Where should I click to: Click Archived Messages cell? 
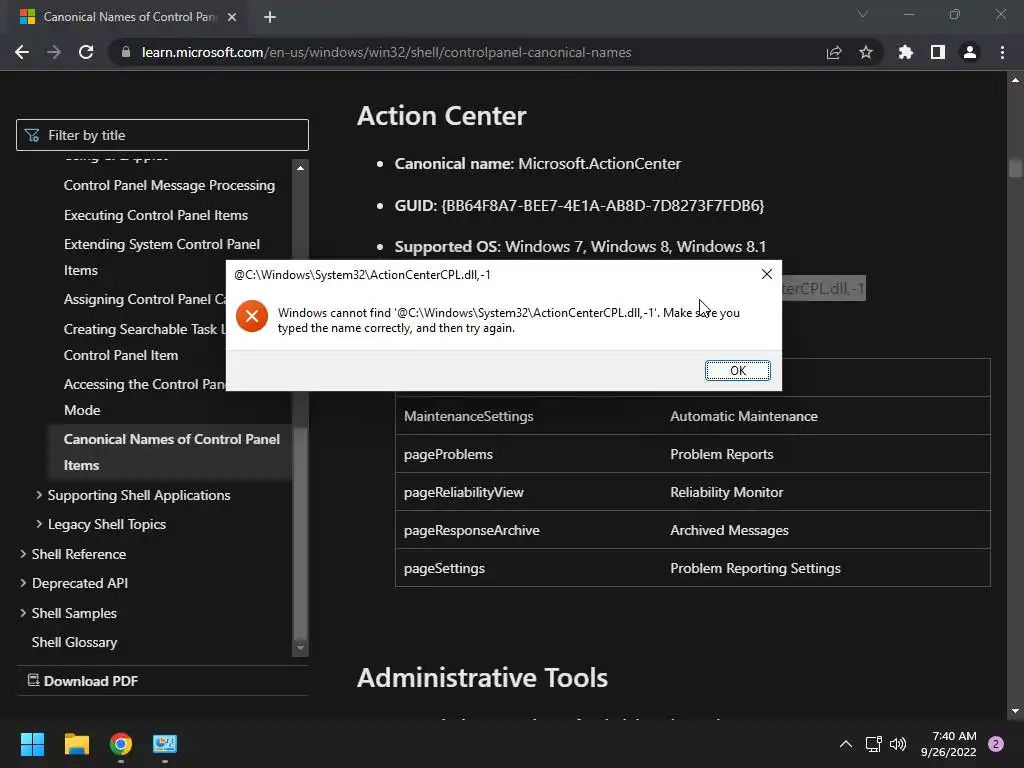click(729, 530)
